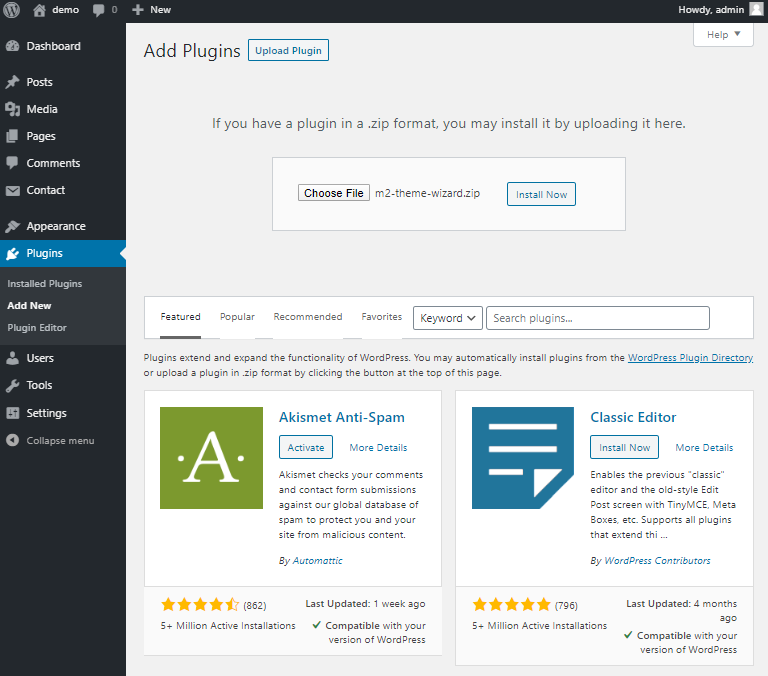Click Akismet star rating (862)
This screenshot has width=768, height=676.
(214, 605)
